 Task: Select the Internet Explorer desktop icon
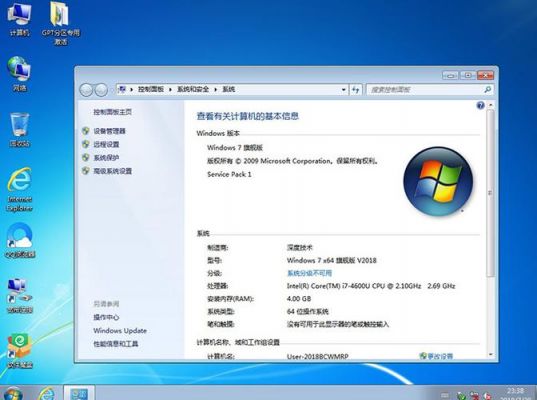20,189
